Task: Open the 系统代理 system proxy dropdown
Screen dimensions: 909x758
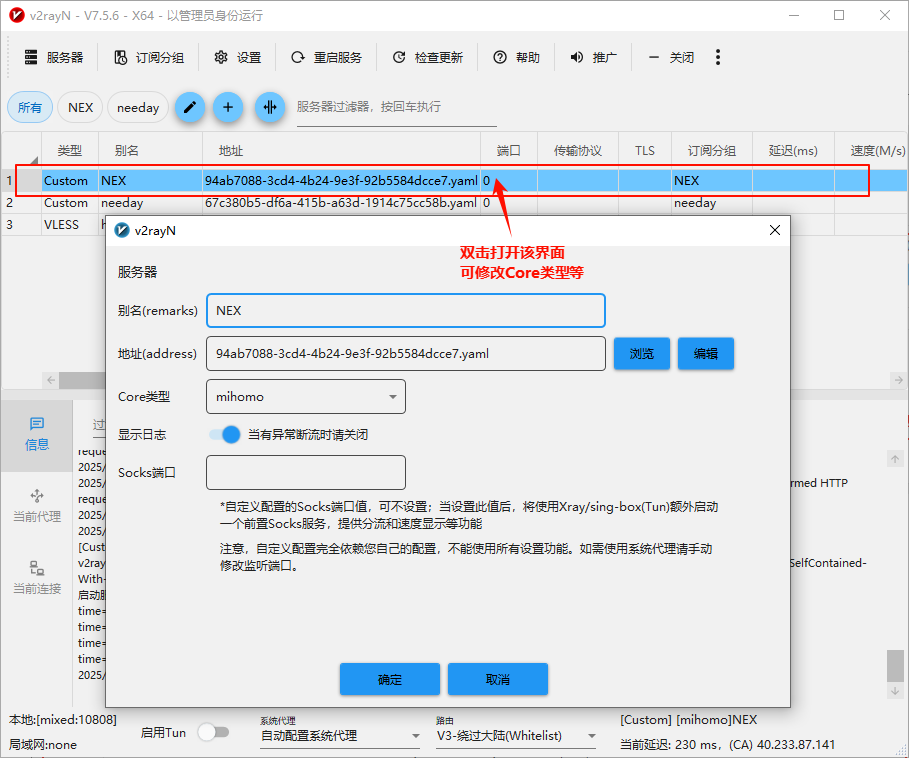Action: [340, 736]
